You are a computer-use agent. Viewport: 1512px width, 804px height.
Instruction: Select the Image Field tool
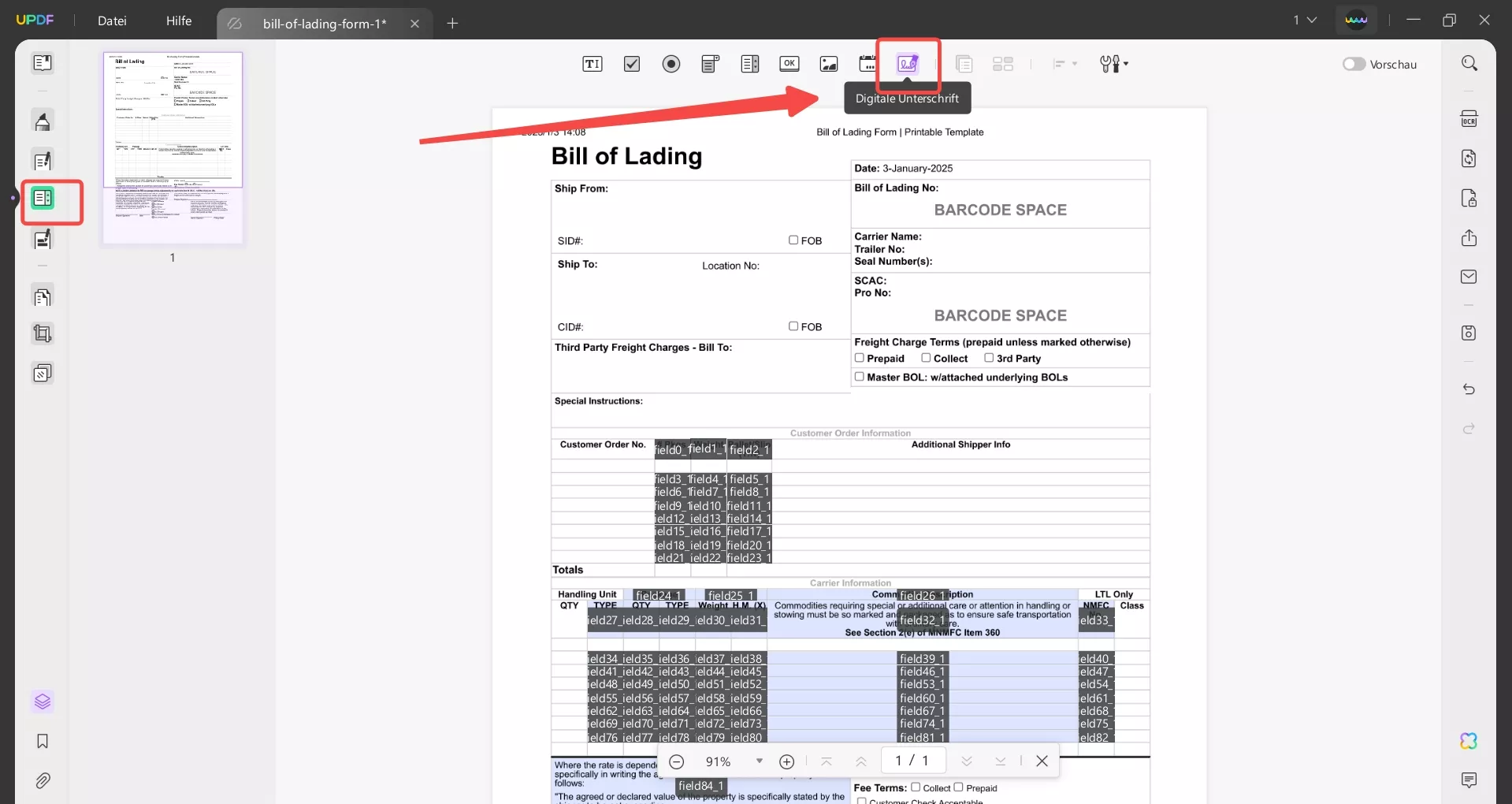pos(829,64)
